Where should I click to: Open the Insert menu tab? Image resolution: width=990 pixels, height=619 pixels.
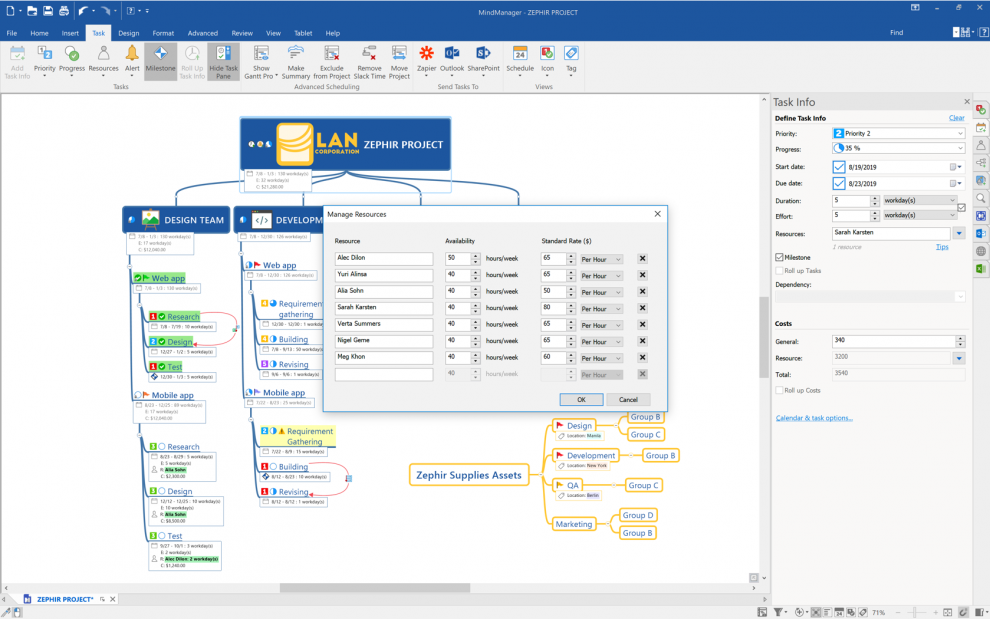pos(69,32)
